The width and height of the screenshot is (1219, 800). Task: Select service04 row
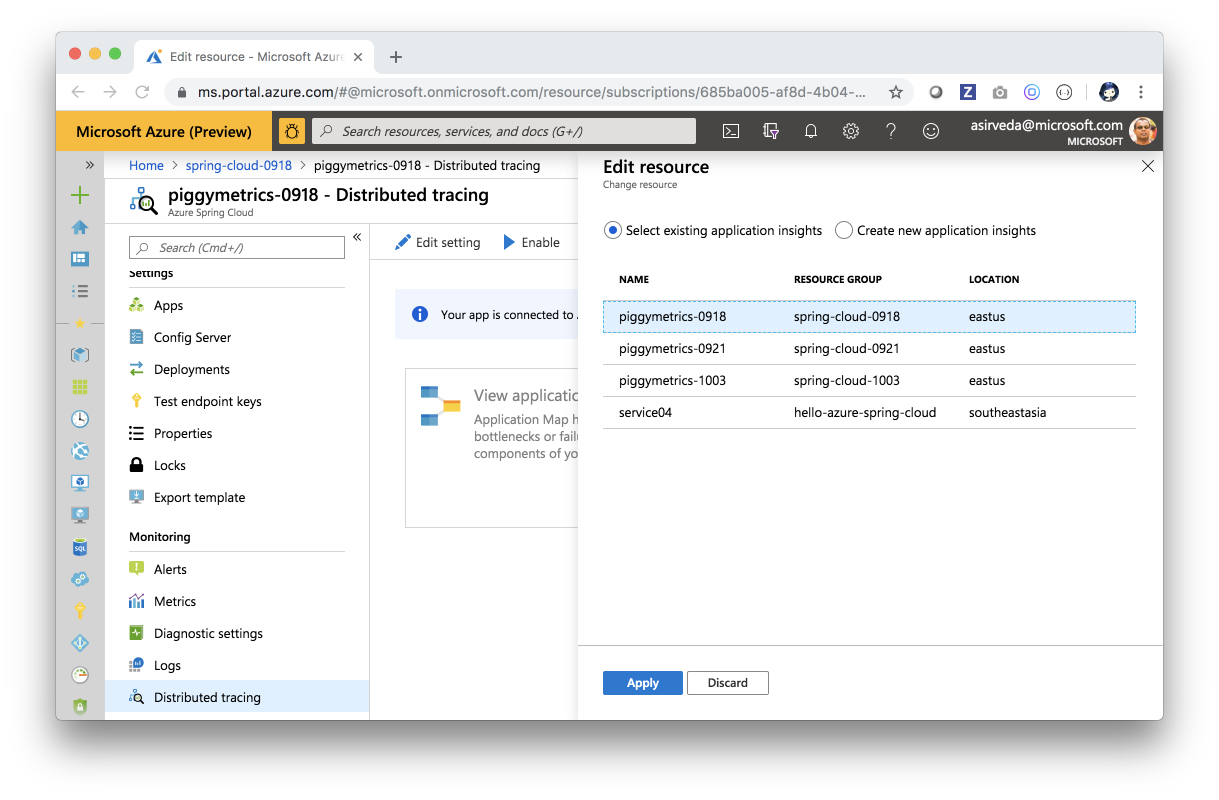click(869, 413)
